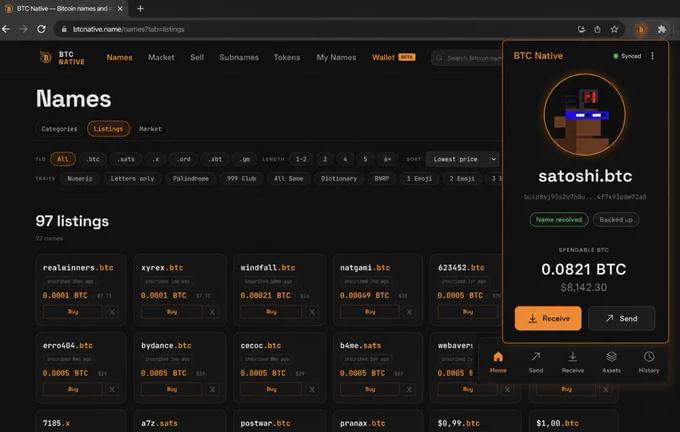Close the BTC Native browser tab

(120, 9)
